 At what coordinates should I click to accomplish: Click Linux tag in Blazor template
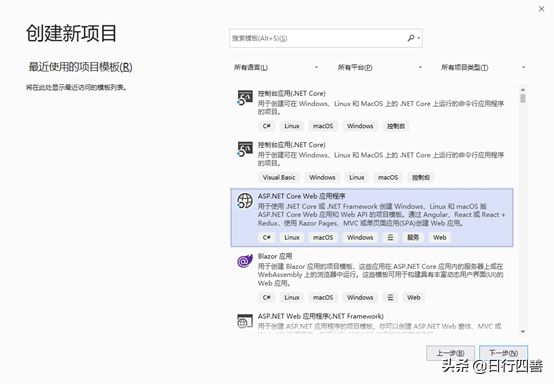pos(292,297)
